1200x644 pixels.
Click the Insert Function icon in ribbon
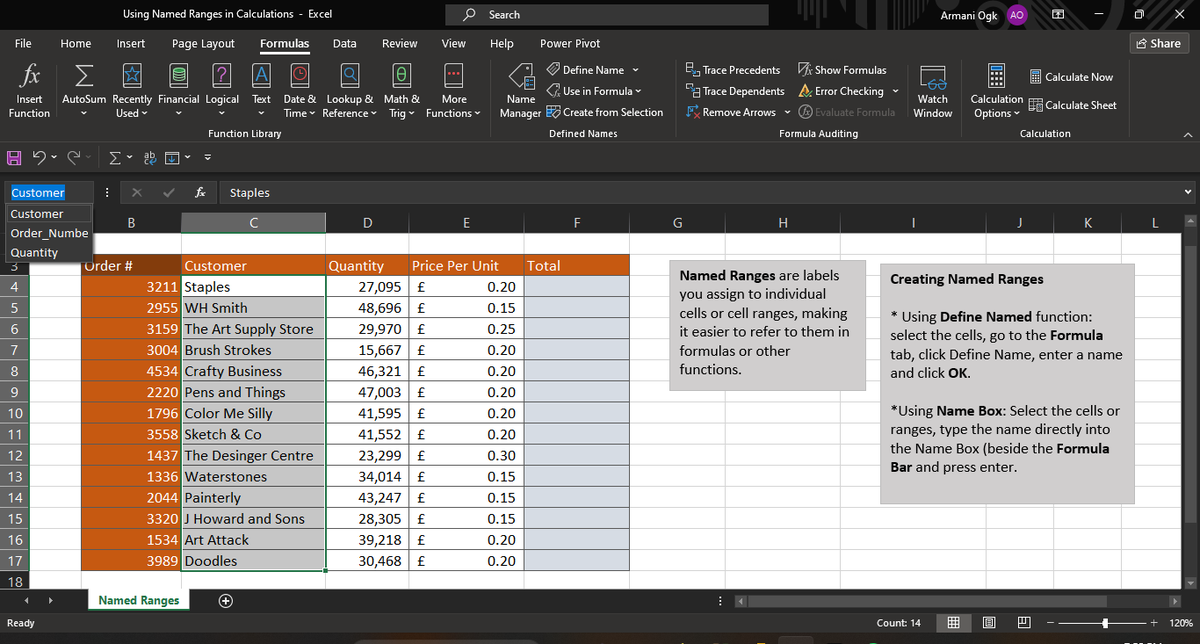point(29,75)
